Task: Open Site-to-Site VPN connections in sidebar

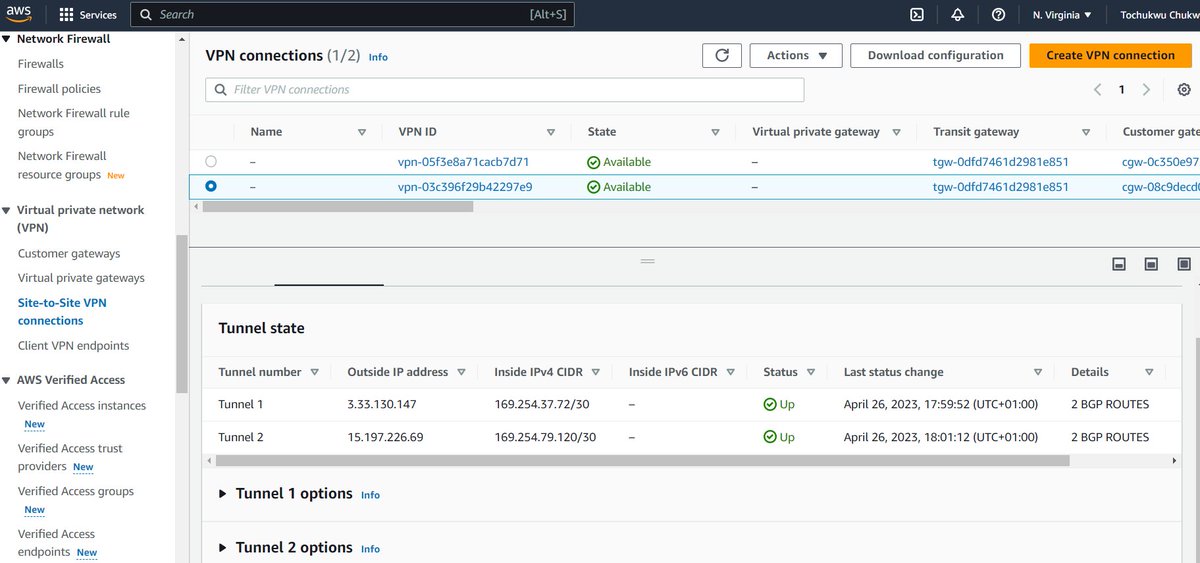Action: point(62,312)
